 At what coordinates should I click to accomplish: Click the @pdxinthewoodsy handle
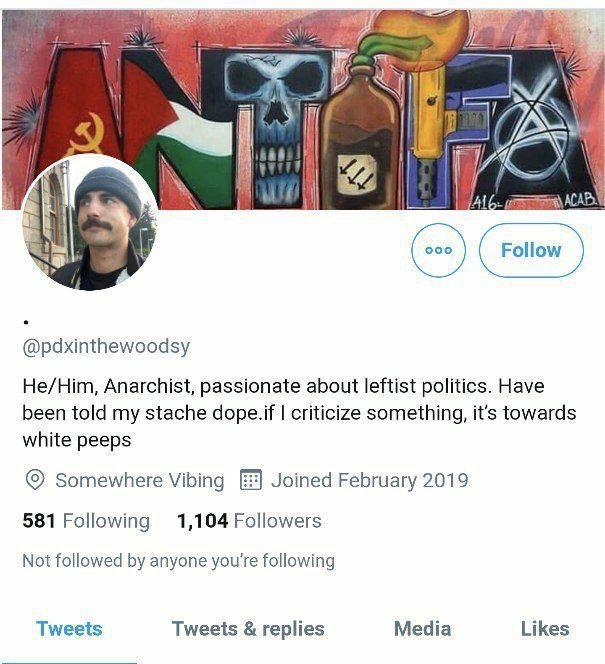point(106,347)
